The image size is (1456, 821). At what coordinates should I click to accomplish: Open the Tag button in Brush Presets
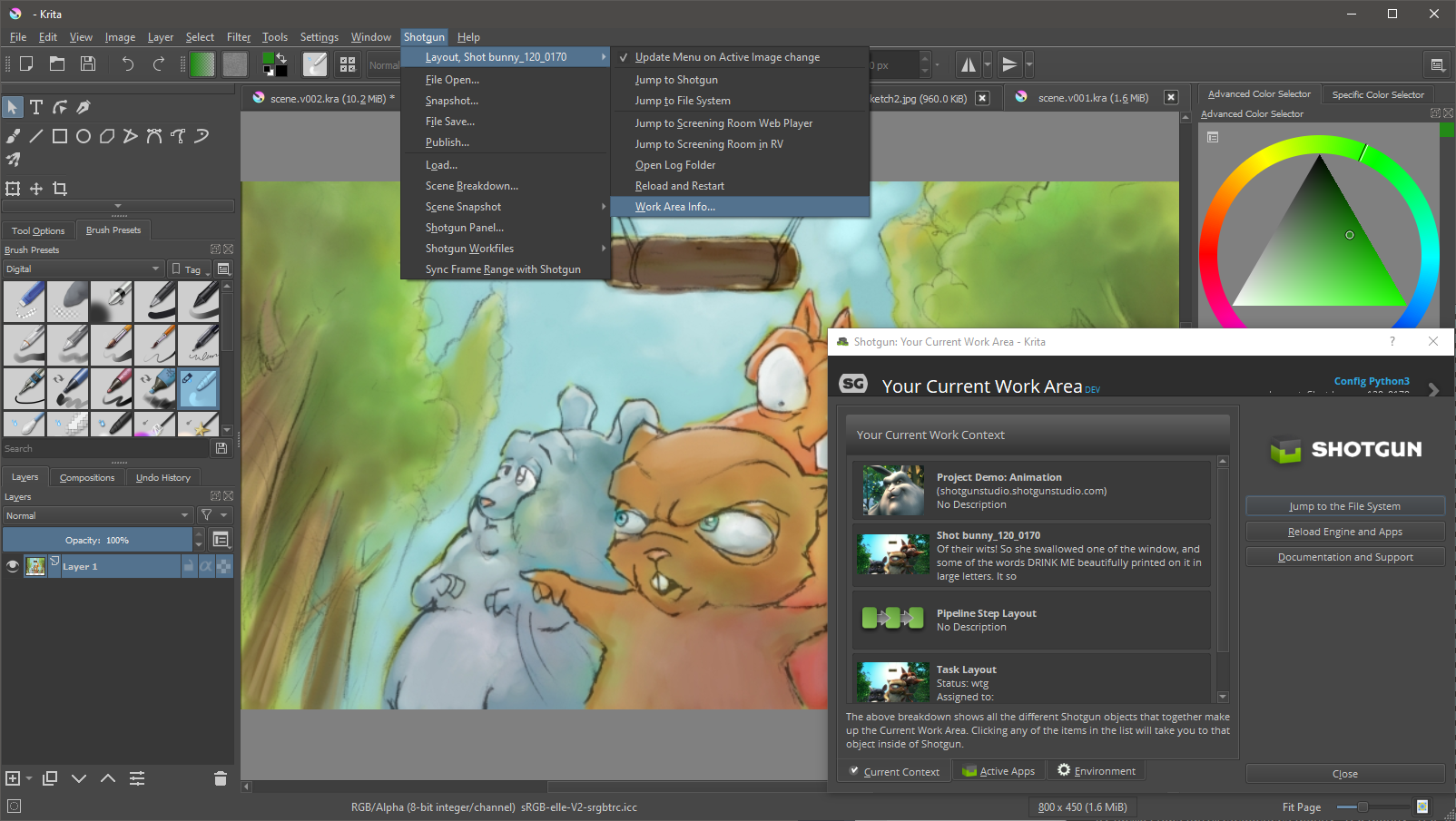coord(191,269)
